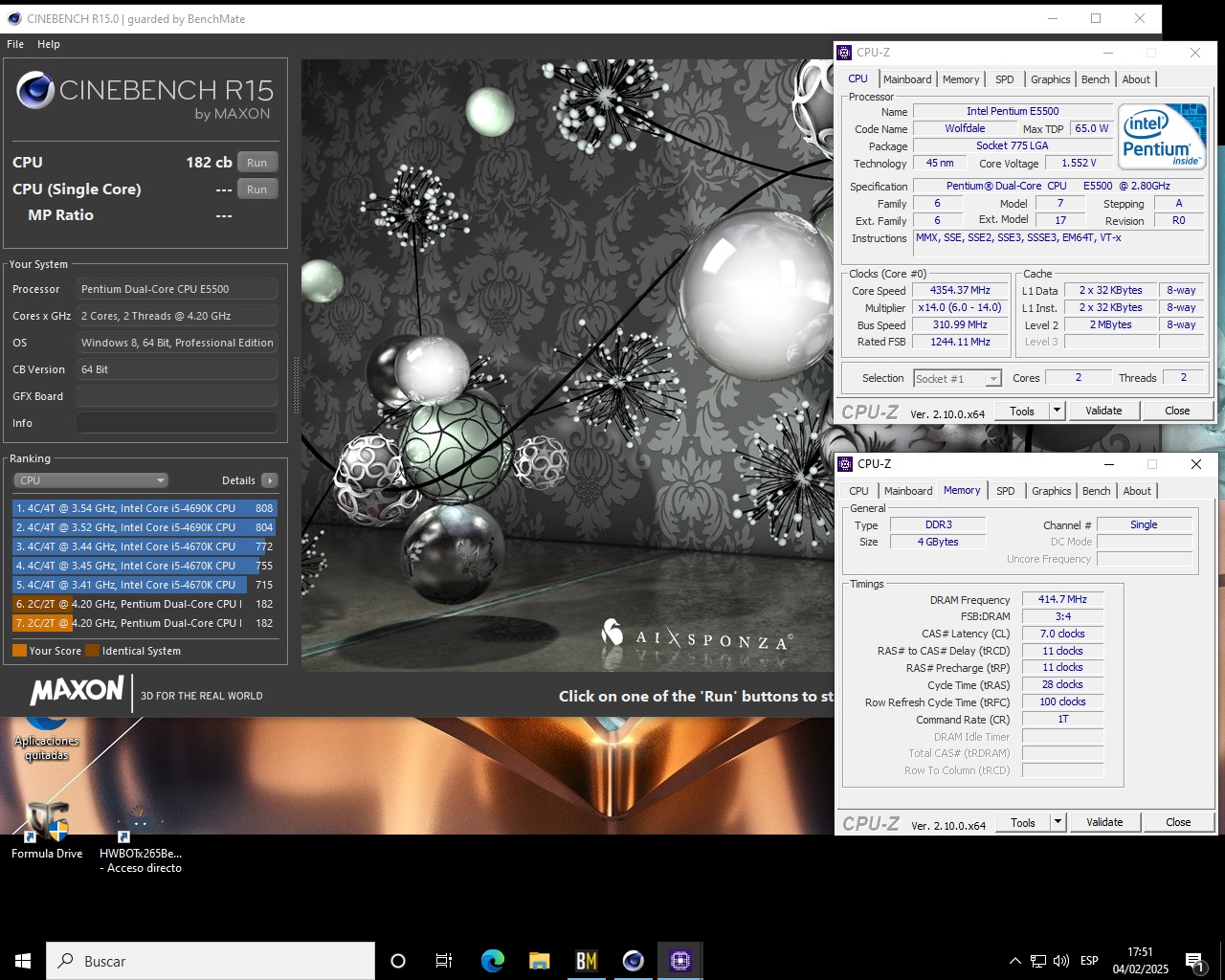Click network icon in system tray
Viewport: 1225px width, 980px height.
pos(1038,961)
